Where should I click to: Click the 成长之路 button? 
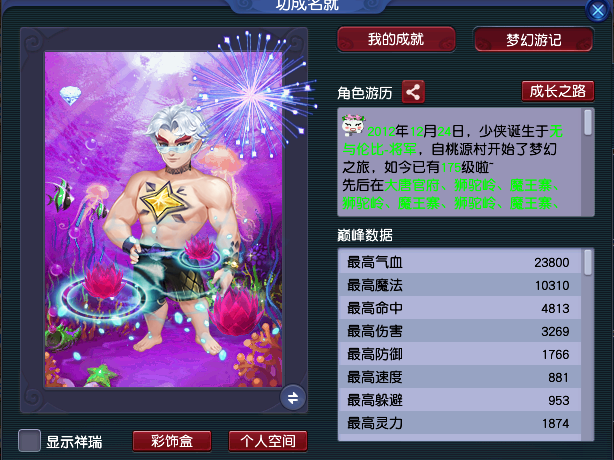[x=558, y=91]
